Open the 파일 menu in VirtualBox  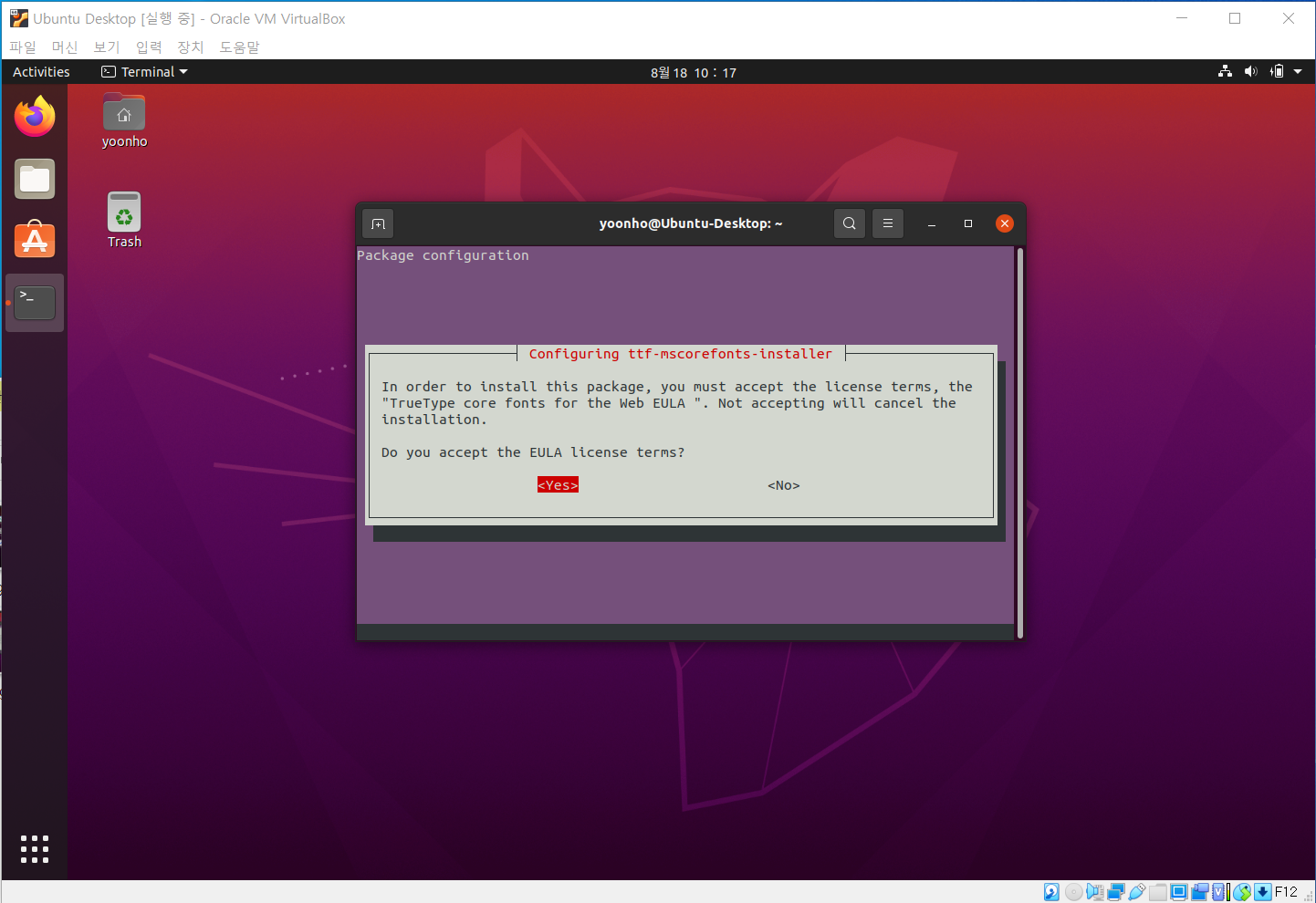[x=23, y=47]
